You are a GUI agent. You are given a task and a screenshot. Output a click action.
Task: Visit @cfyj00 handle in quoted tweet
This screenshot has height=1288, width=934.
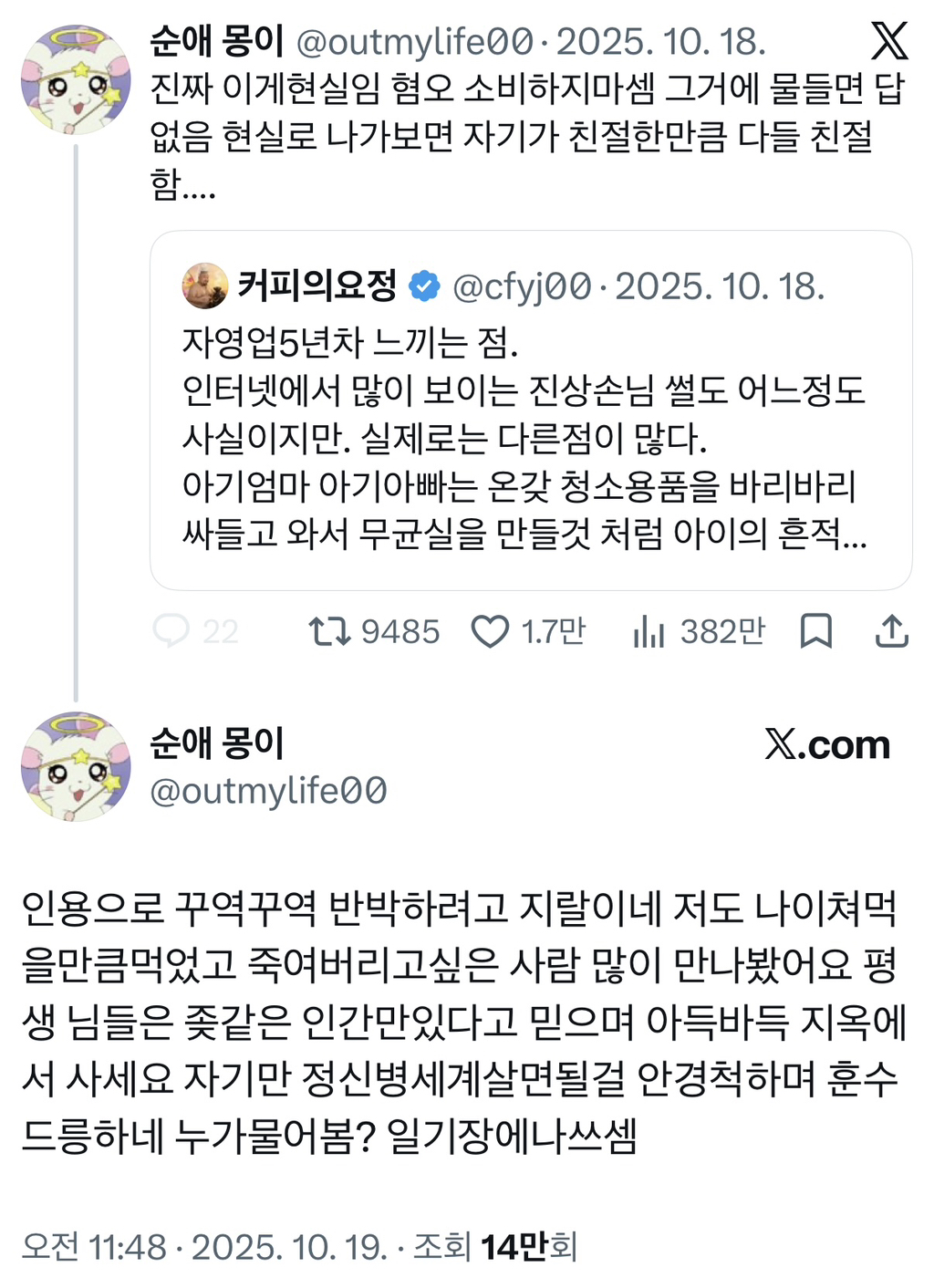click(x=522, y=286)
